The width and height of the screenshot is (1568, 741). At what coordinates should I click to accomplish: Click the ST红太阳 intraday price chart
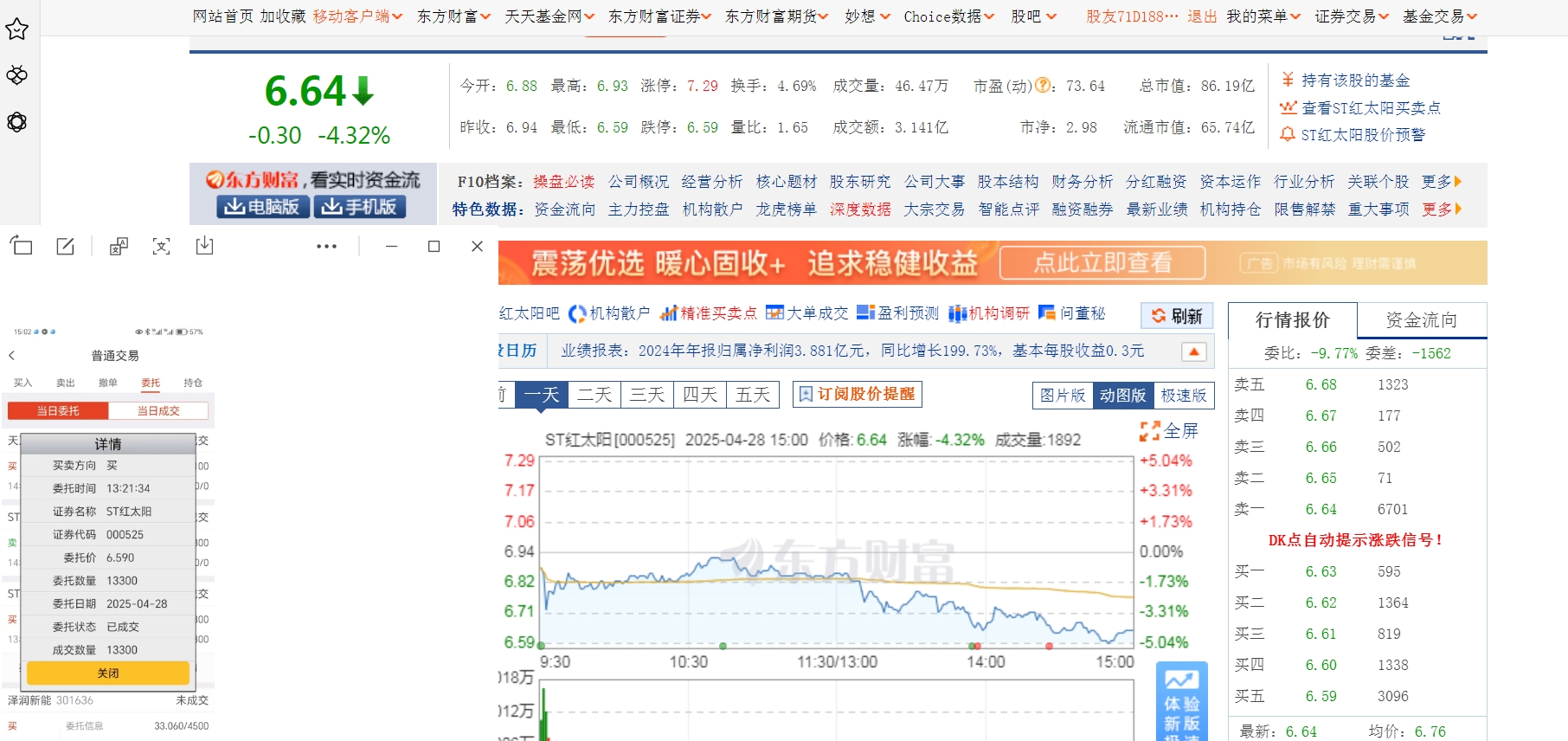pos(837,551)
